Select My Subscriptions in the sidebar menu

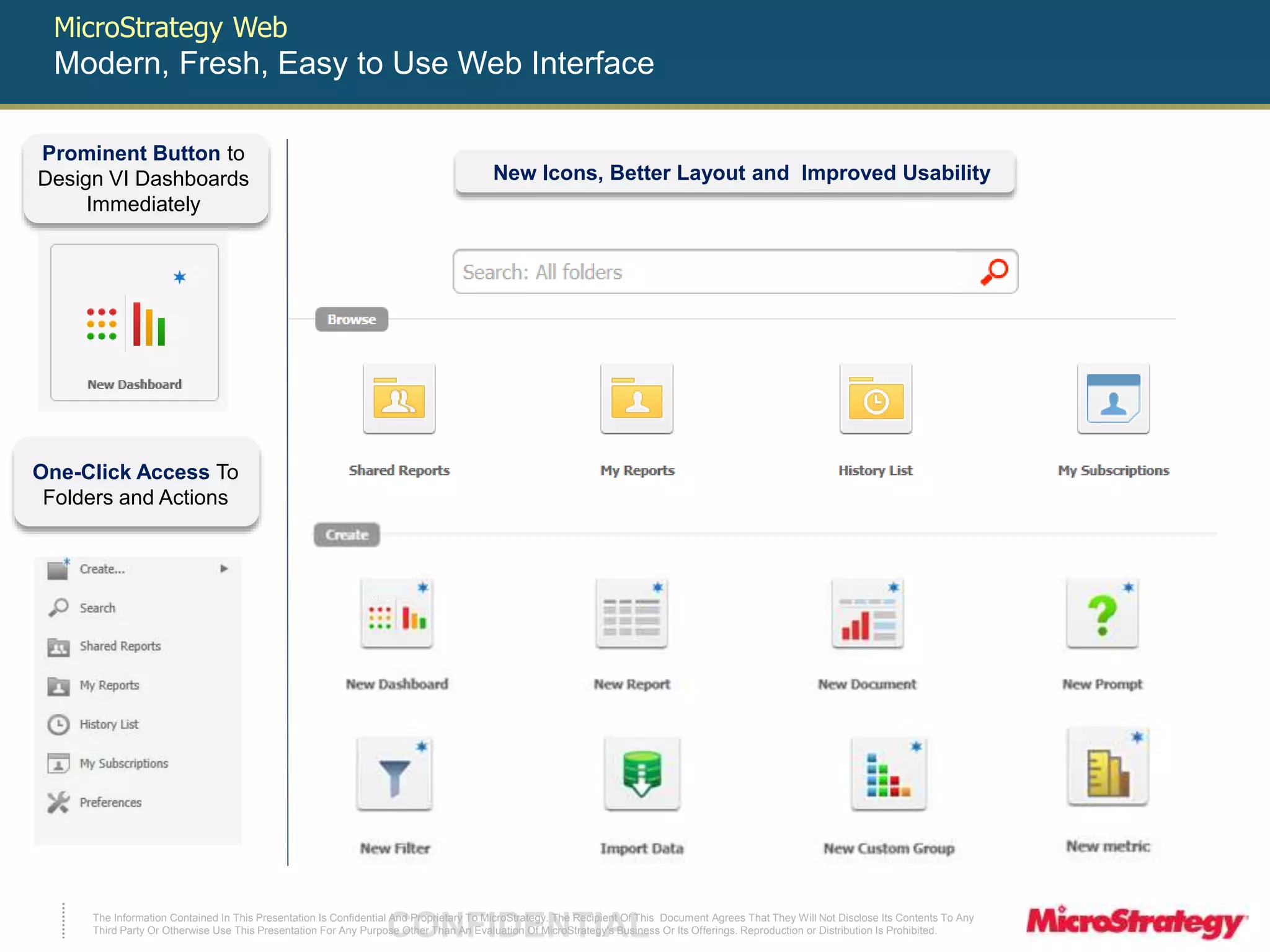(x=124, y=764)
